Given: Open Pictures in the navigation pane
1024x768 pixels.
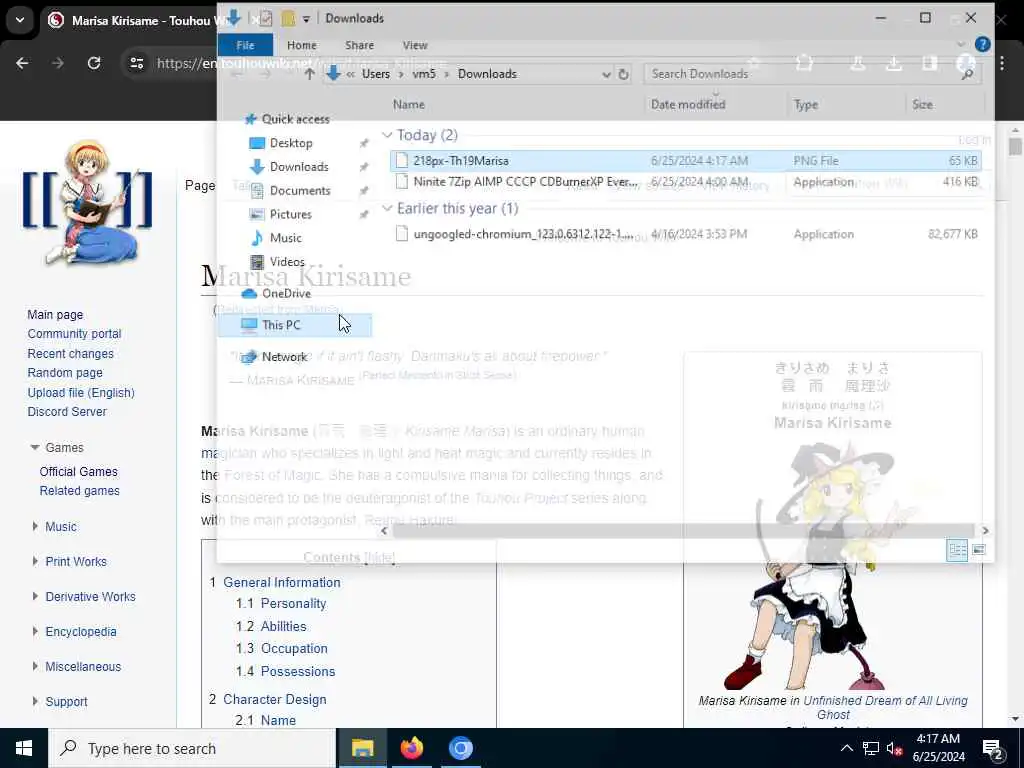Looking at the screenshot, I should click(291, 214).
